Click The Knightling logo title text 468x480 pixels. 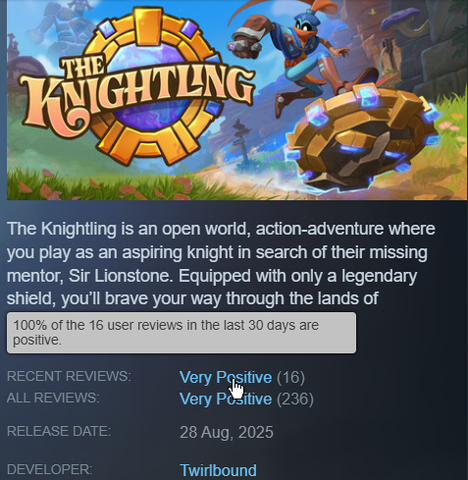(x=137, y=92)
